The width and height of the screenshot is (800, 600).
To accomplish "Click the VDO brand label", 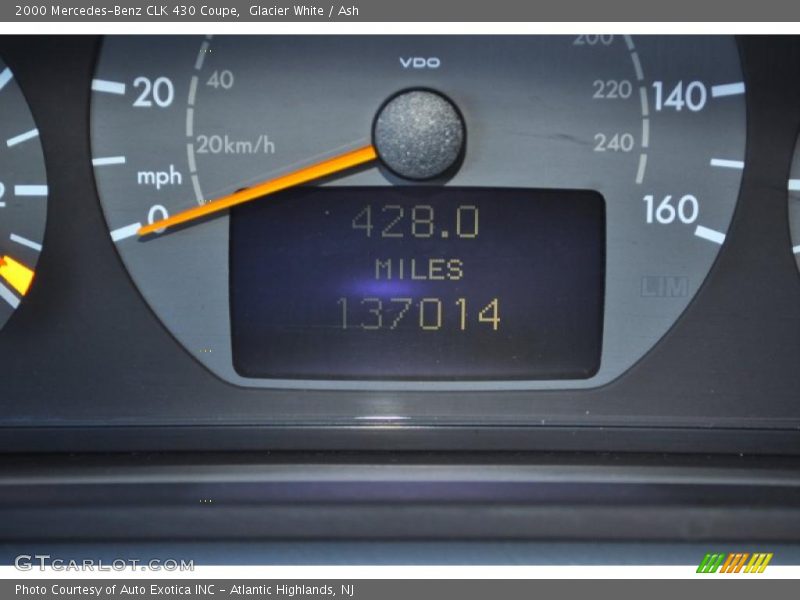I will (x=419, y=62).
